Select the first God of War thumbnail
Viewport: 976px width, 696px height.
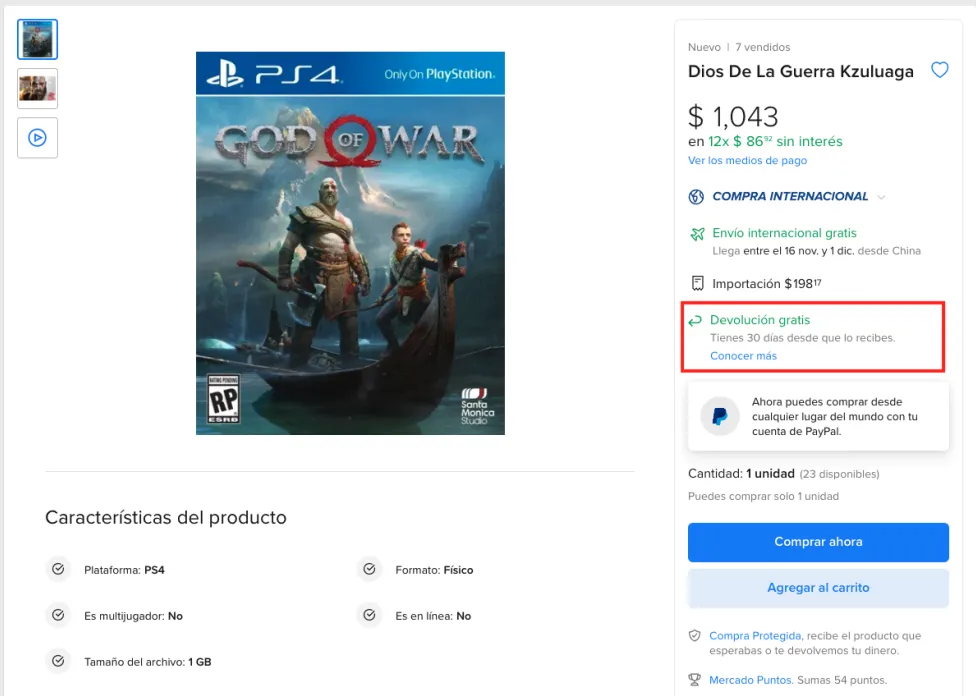click(x=37, y=39)
